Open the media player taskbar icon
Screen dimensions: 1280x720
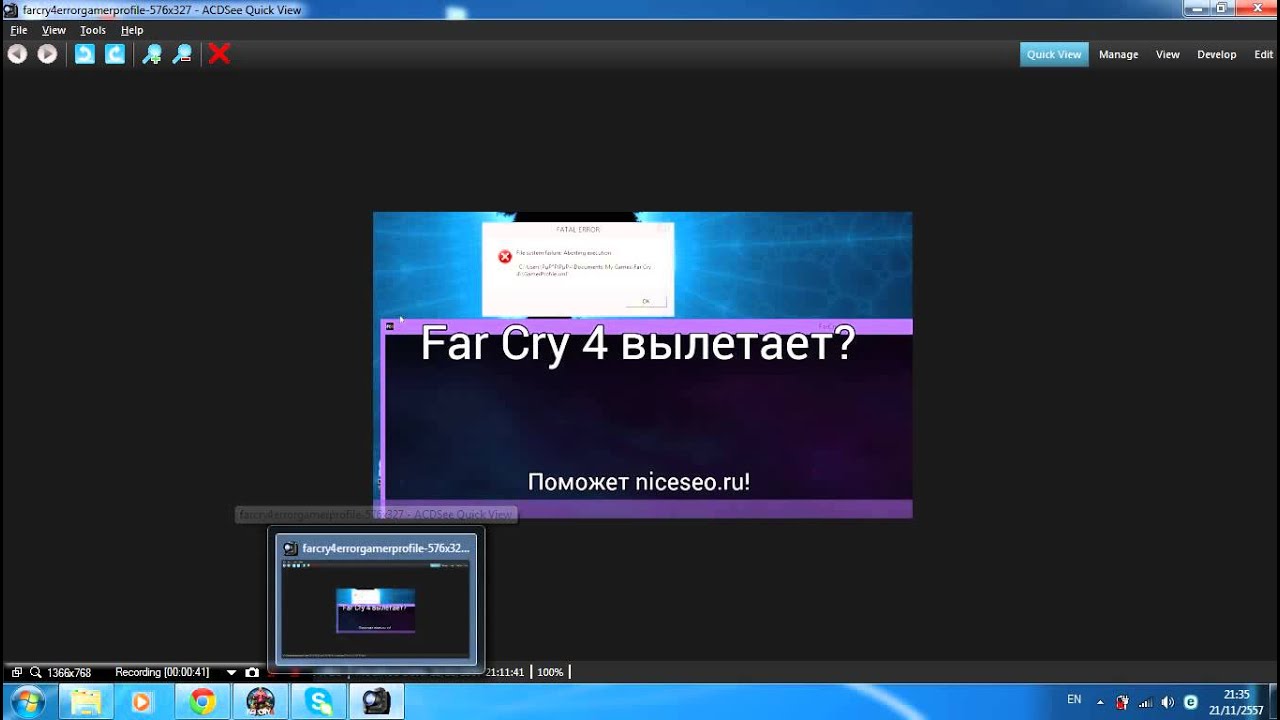point(141,702)
